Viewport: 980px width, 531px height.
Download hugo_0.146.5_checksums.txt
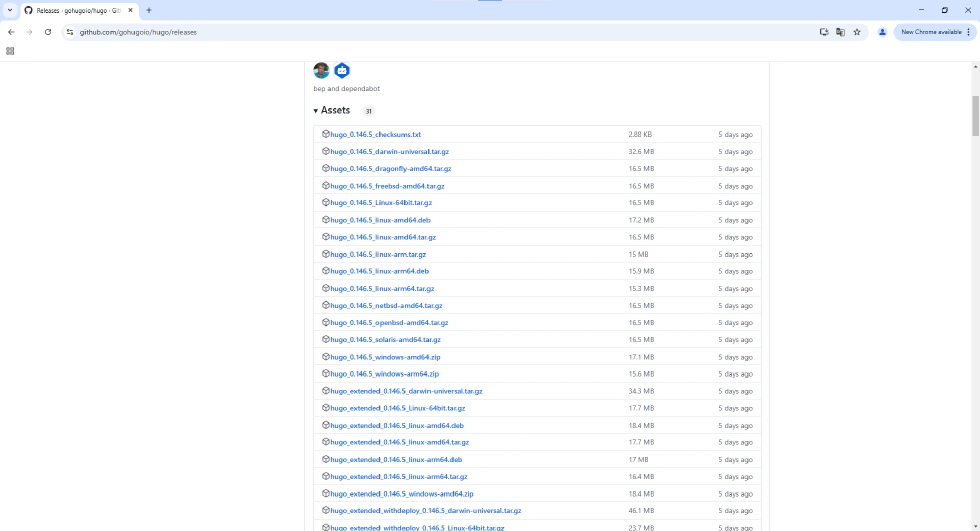coord(375,134)
